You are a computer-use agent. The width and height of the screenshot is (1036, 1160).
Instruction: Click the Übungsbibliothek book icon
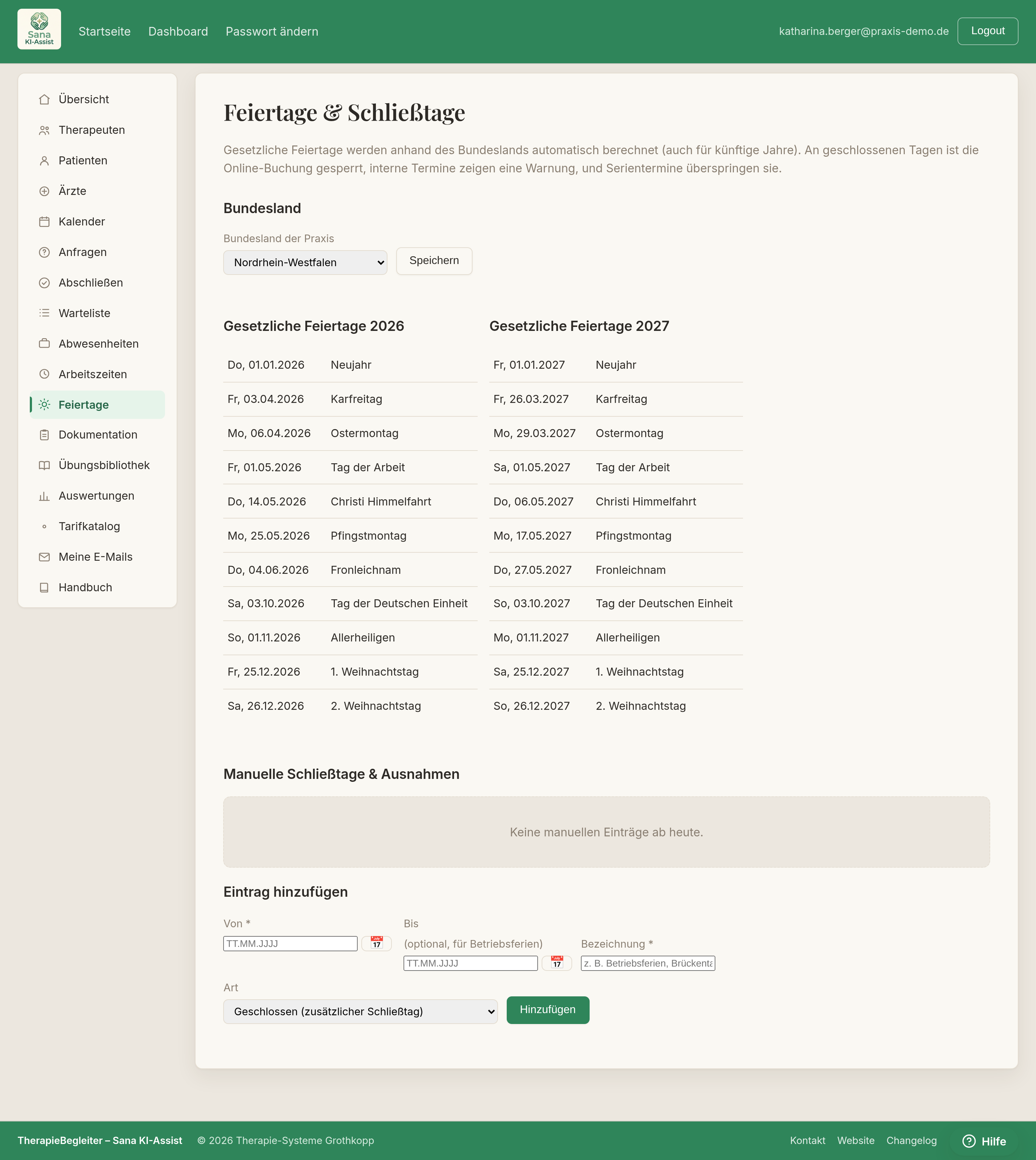(x=44, y=465)
